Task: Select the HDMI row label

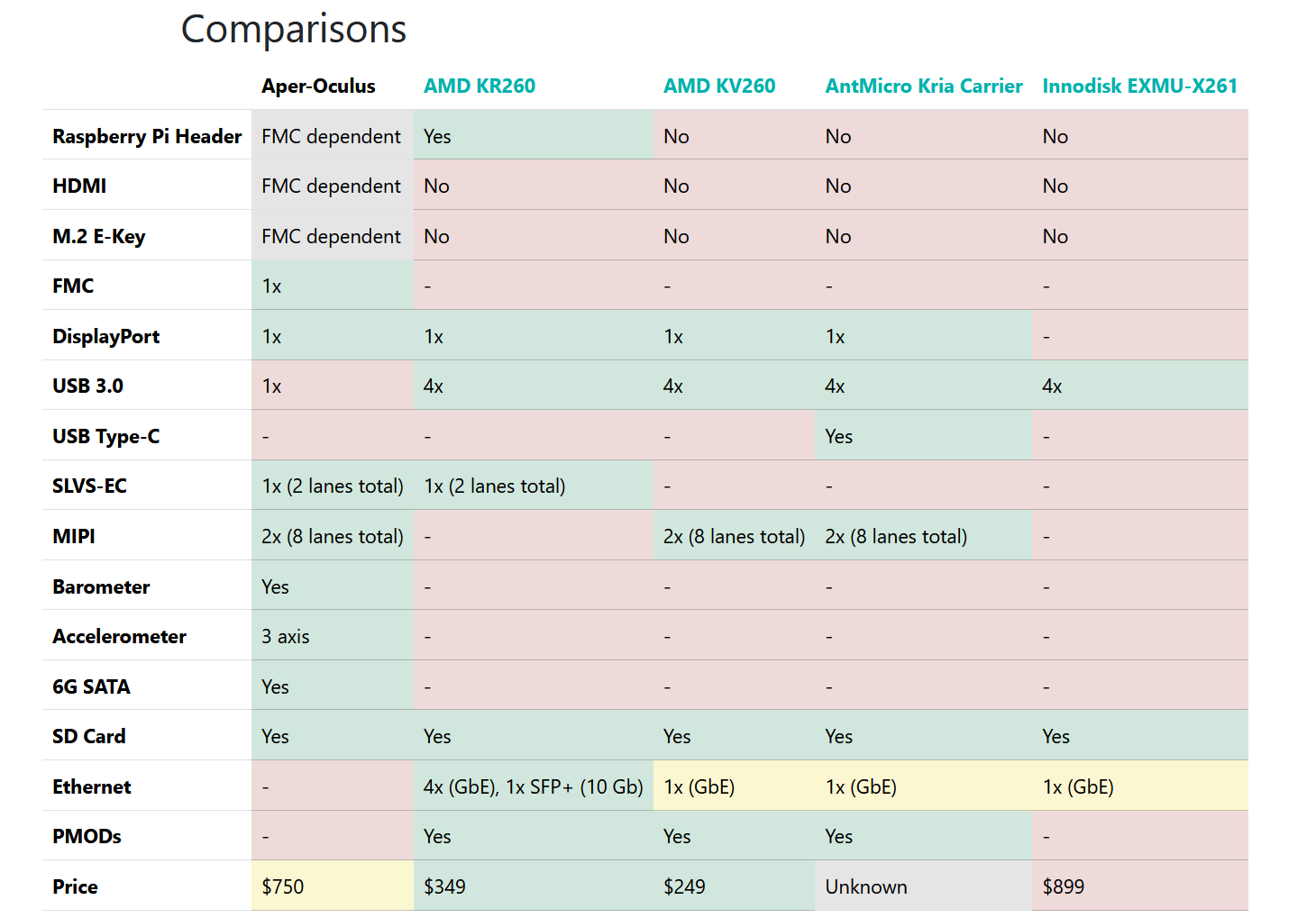Action: click(x=79, y=186)
